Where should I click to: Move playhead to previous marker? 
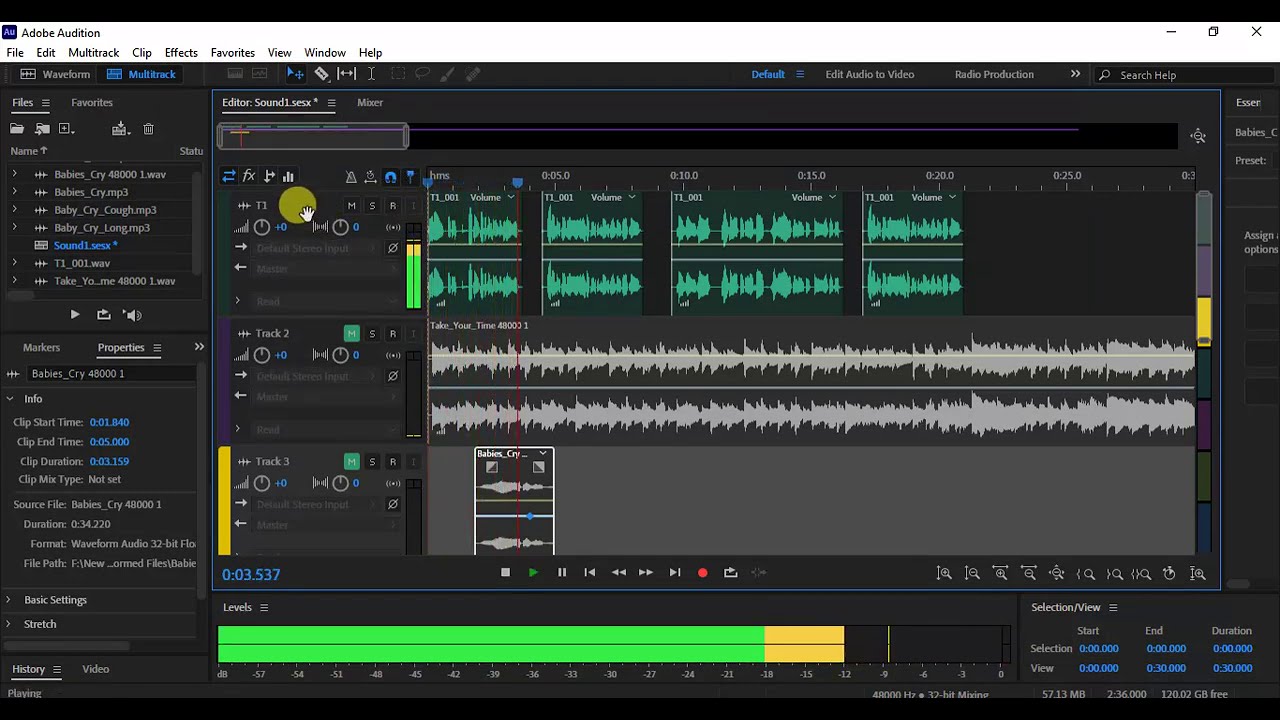[x=590, y=573]
